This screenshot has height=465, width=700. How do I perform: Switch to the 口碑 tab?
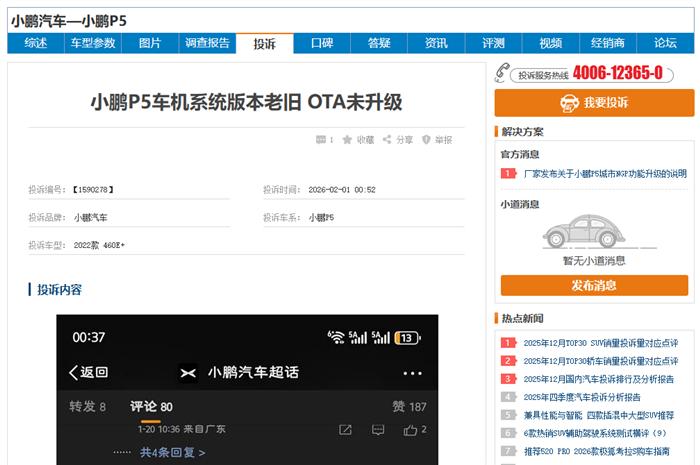click(322, 43)
